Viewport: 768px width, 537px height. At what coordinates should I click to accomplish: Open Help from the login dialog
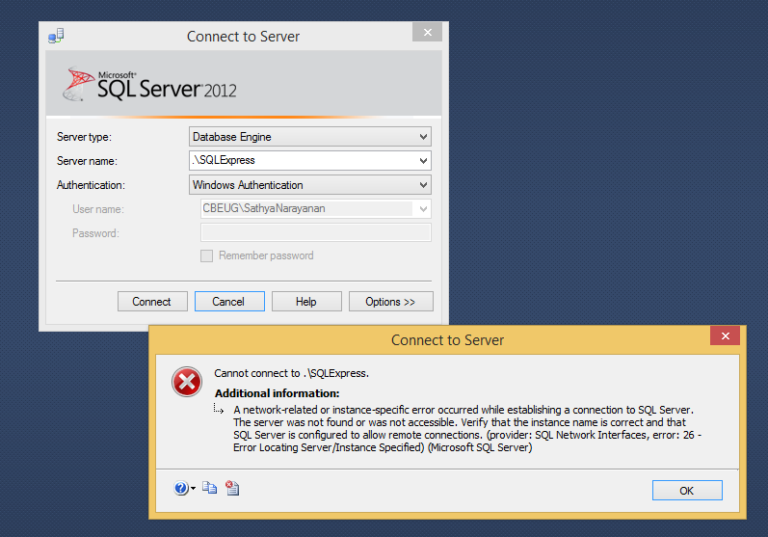pyautogui.click(x=307, y=301)
